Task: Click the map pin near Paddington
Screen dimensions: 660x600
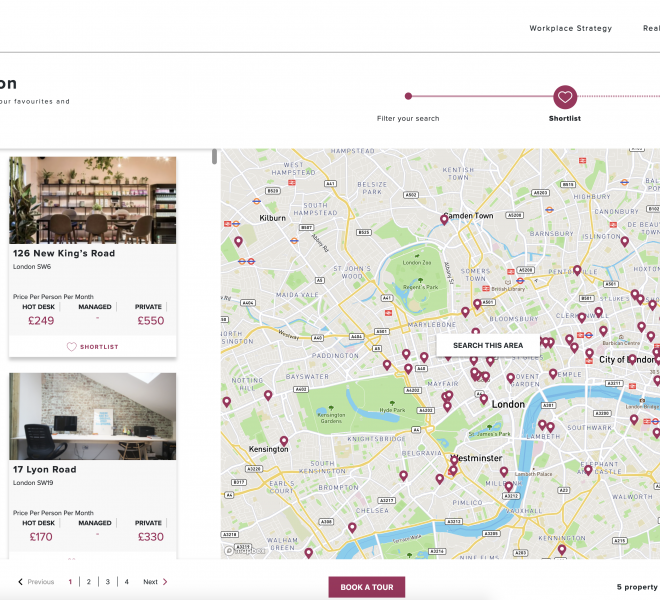Action: pos(387,365)
